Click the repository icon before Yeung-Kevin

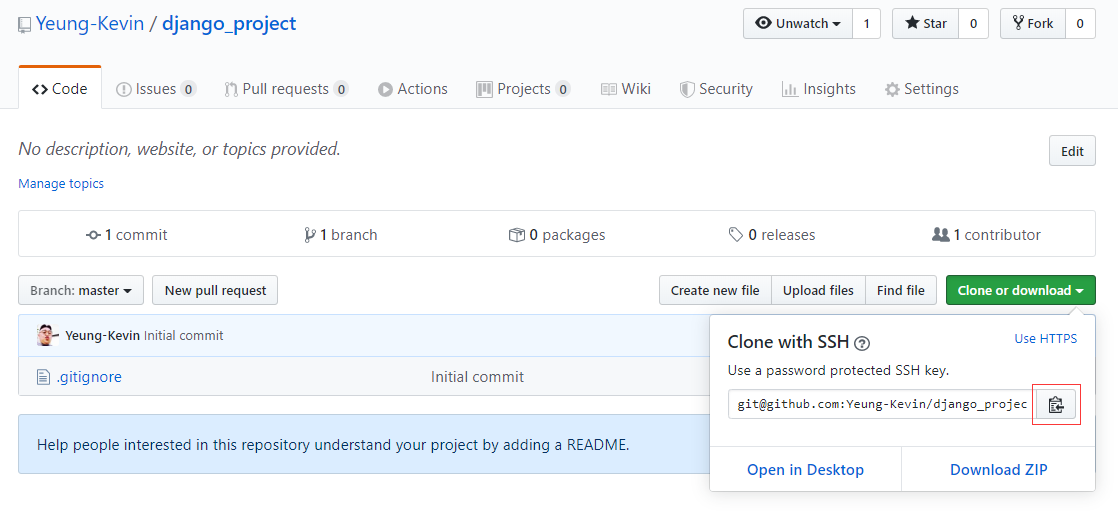[25, 25]
